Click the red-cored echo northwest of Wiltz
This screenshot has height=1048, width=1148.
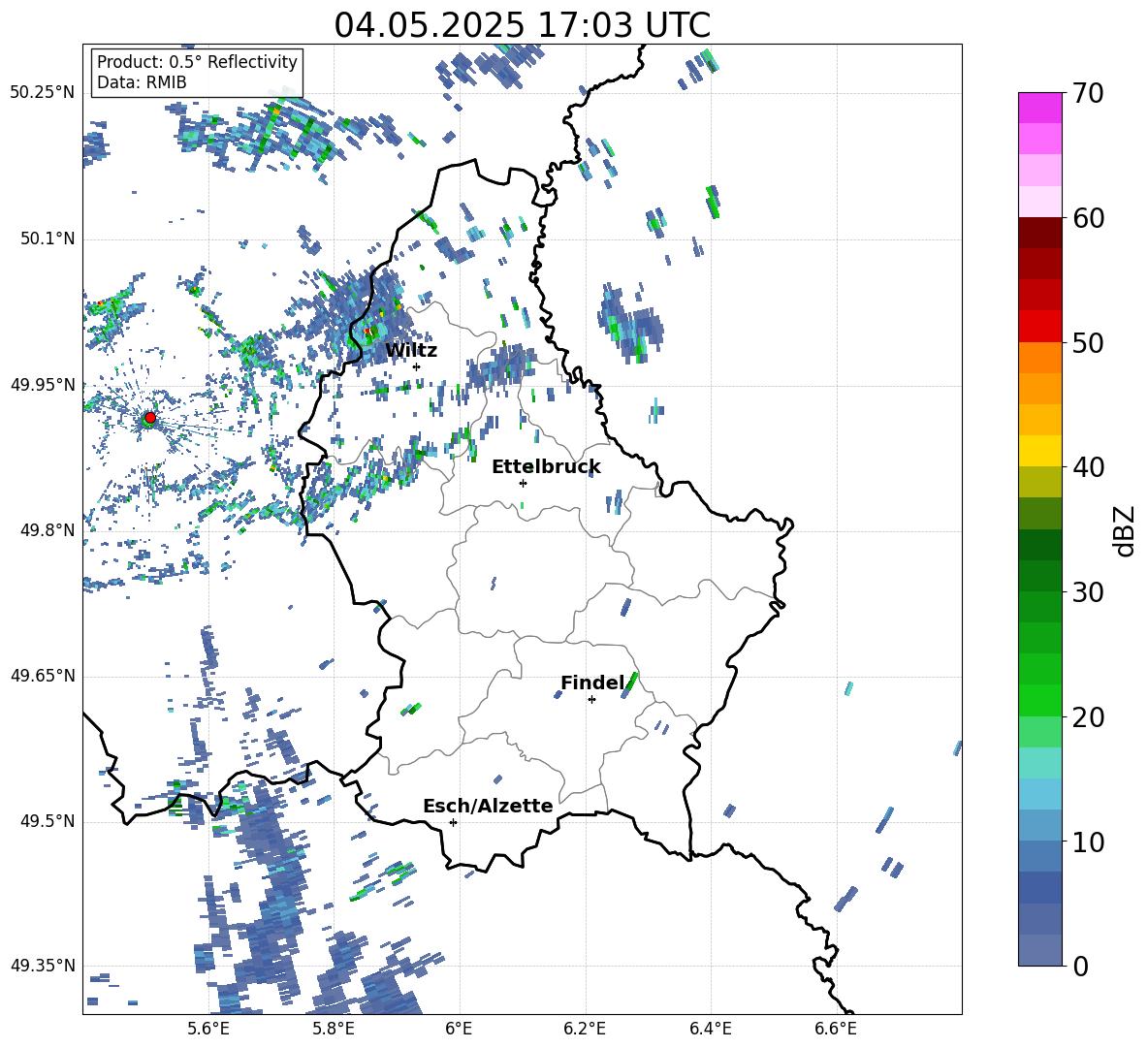pos(367,332)
